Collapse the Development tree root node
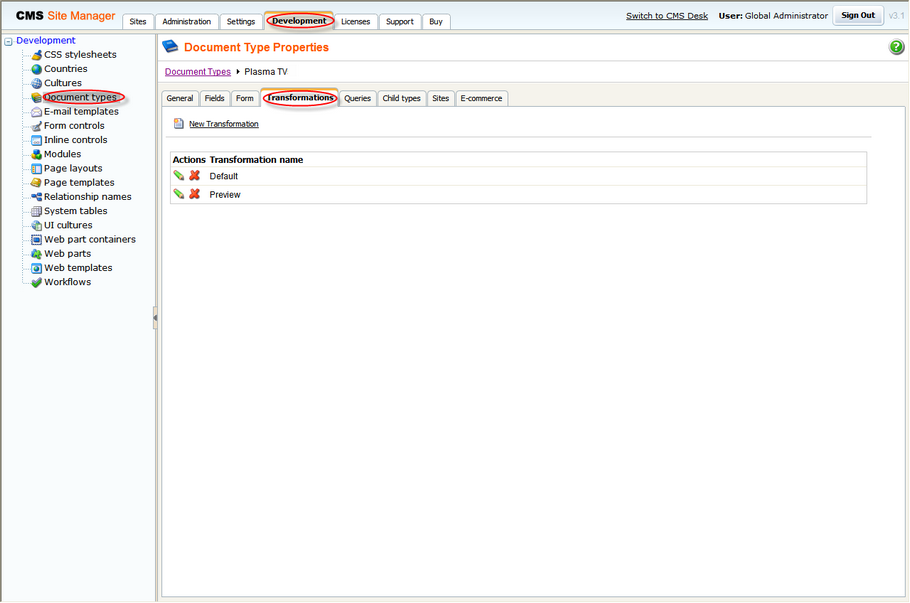The width and height of the screenshot is (910, 603). (8, 42)
